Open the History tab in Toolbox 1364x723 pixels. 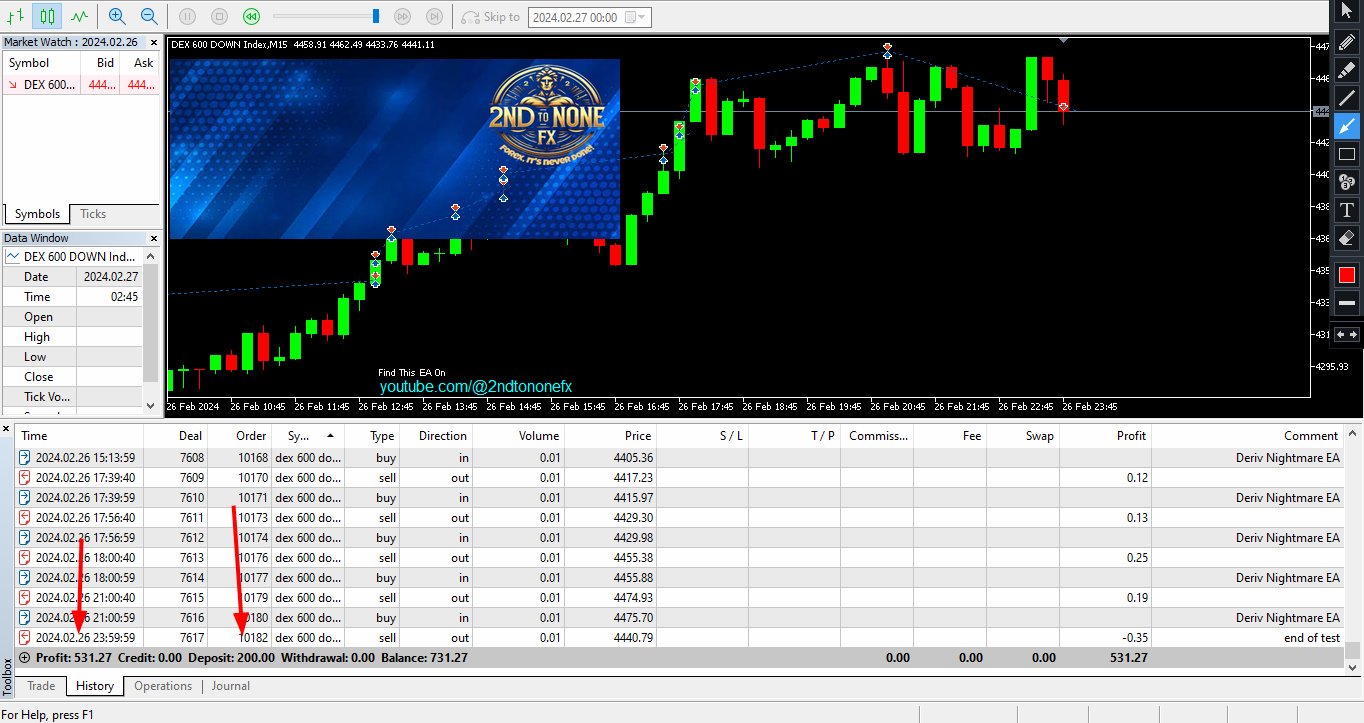tap(95, 686)
